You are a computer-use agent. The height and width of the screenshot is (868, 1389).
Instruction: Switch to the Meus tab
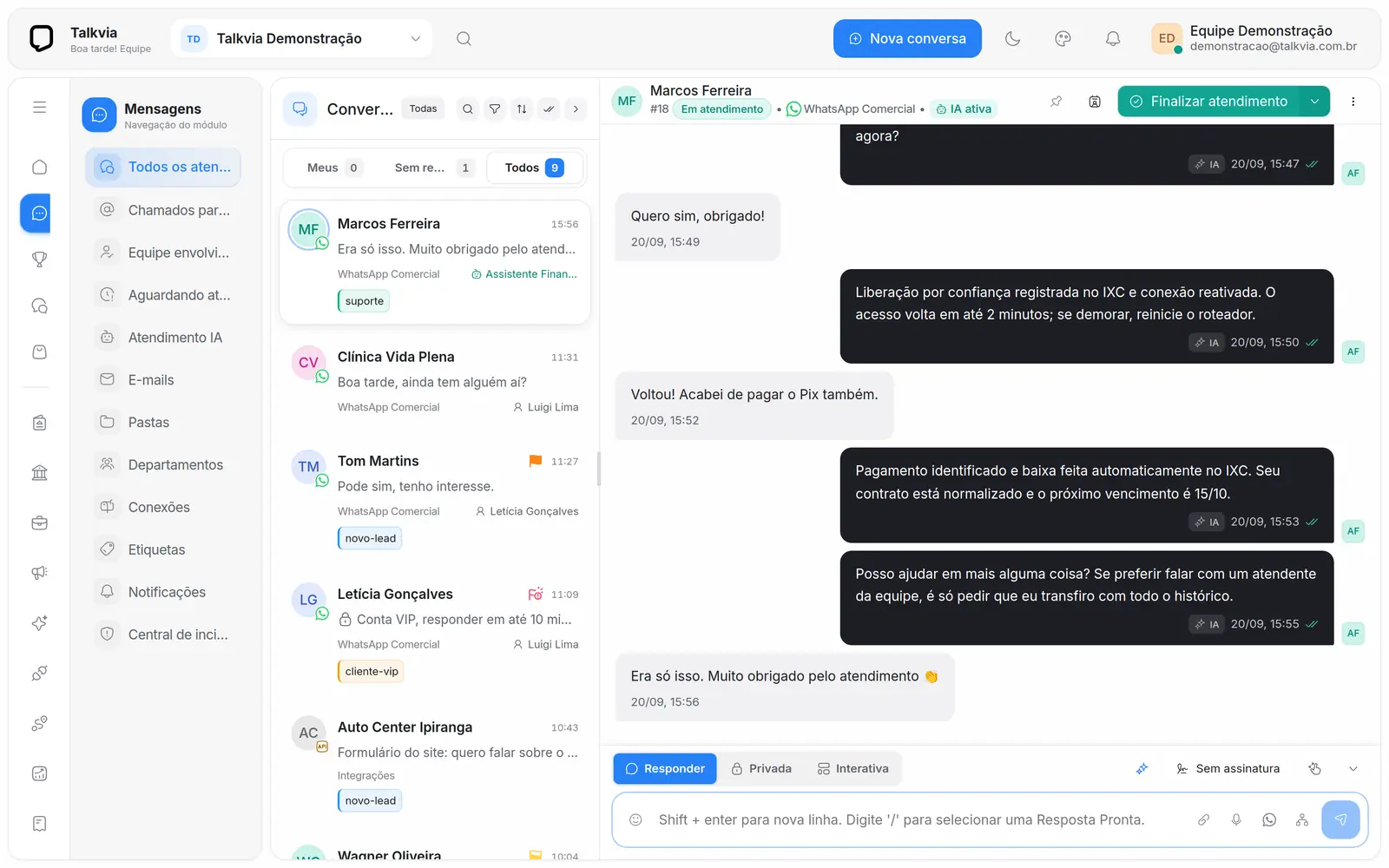coord(332,168)
